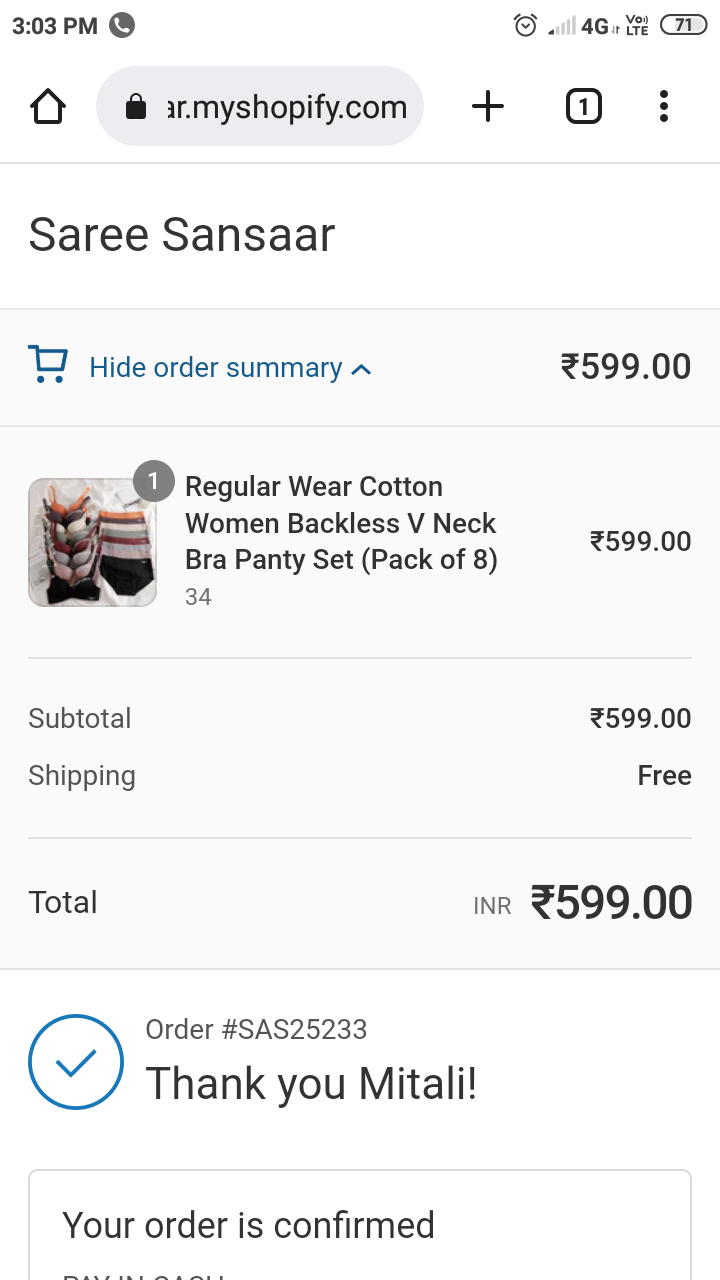Tap the alarm icon in status bar
Image resolution: width=720 pixels, height=1280 pixels.
[x=525, y=26]
